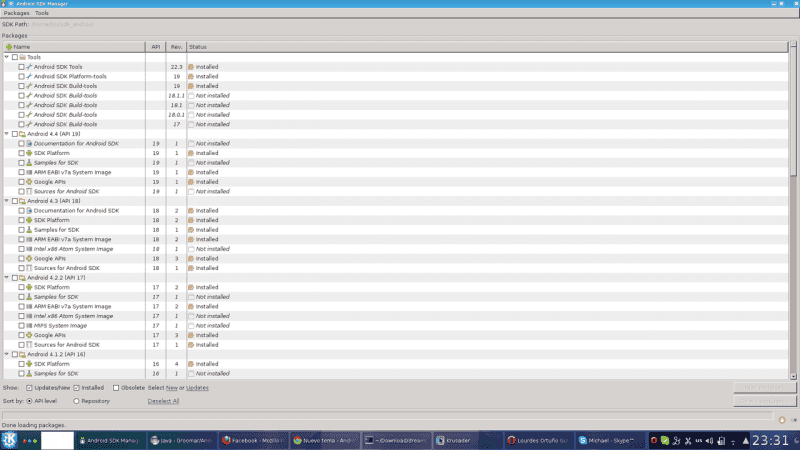Toggle the Installed show filter
800x450 pixels.
[77, 388]
